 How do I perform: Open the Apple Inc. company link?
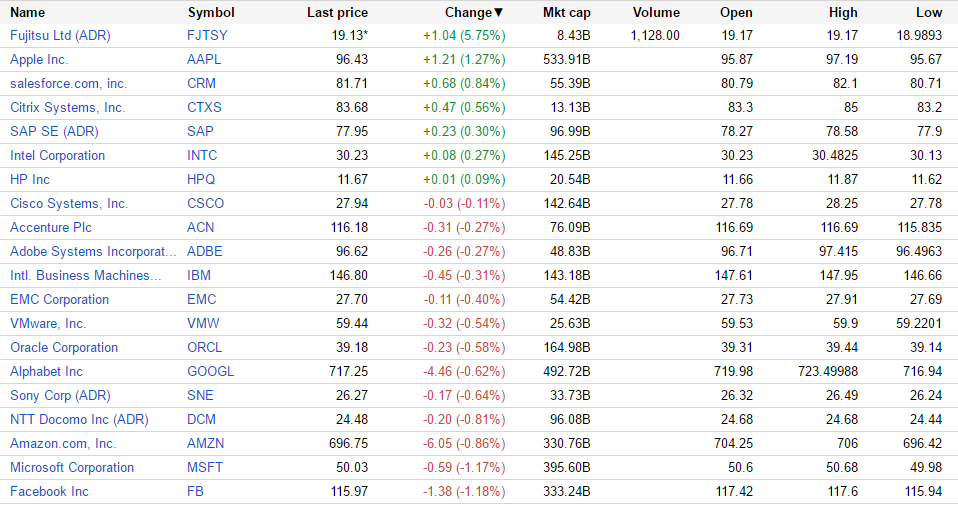pos(39,59)
